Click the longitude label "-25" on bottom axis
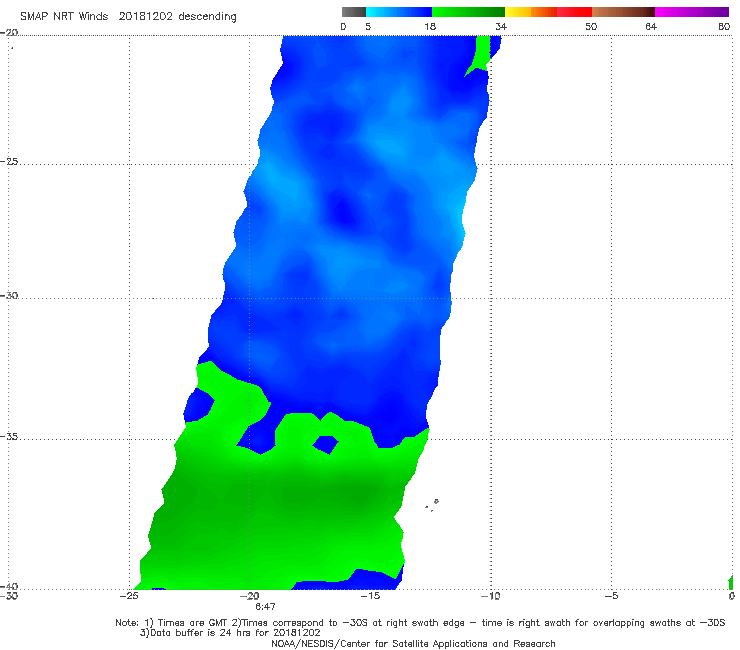 pos(129,596)
